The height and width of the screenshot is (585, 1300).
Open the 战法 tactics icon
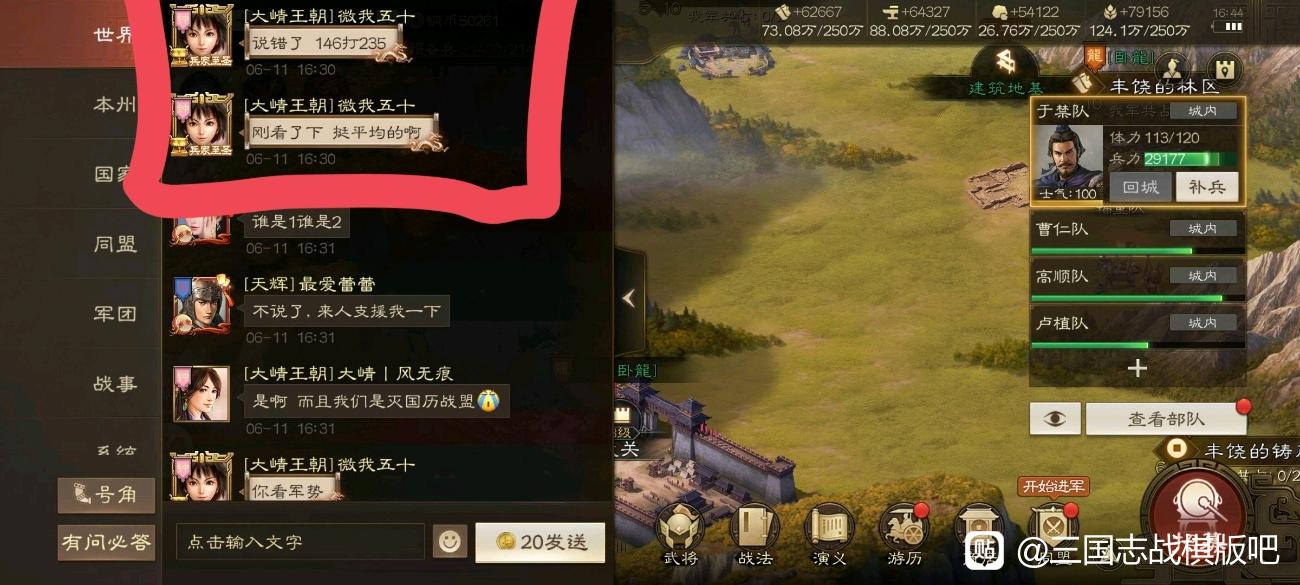click(755, 526)
